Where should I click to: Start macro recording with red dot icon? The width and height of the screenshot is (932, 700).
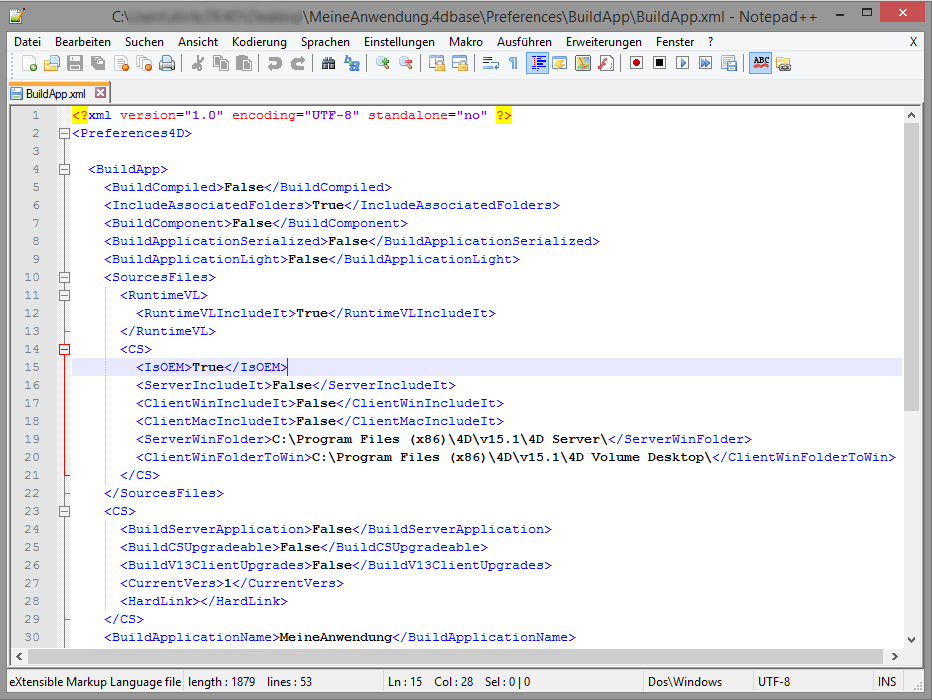(636, 63)
